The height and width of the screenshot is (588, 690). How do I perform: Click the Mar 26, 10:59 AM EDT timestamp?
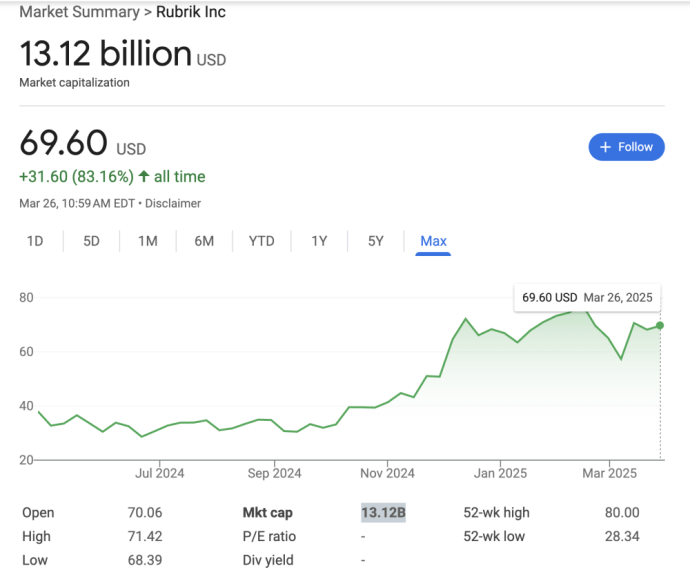[77, 203]
